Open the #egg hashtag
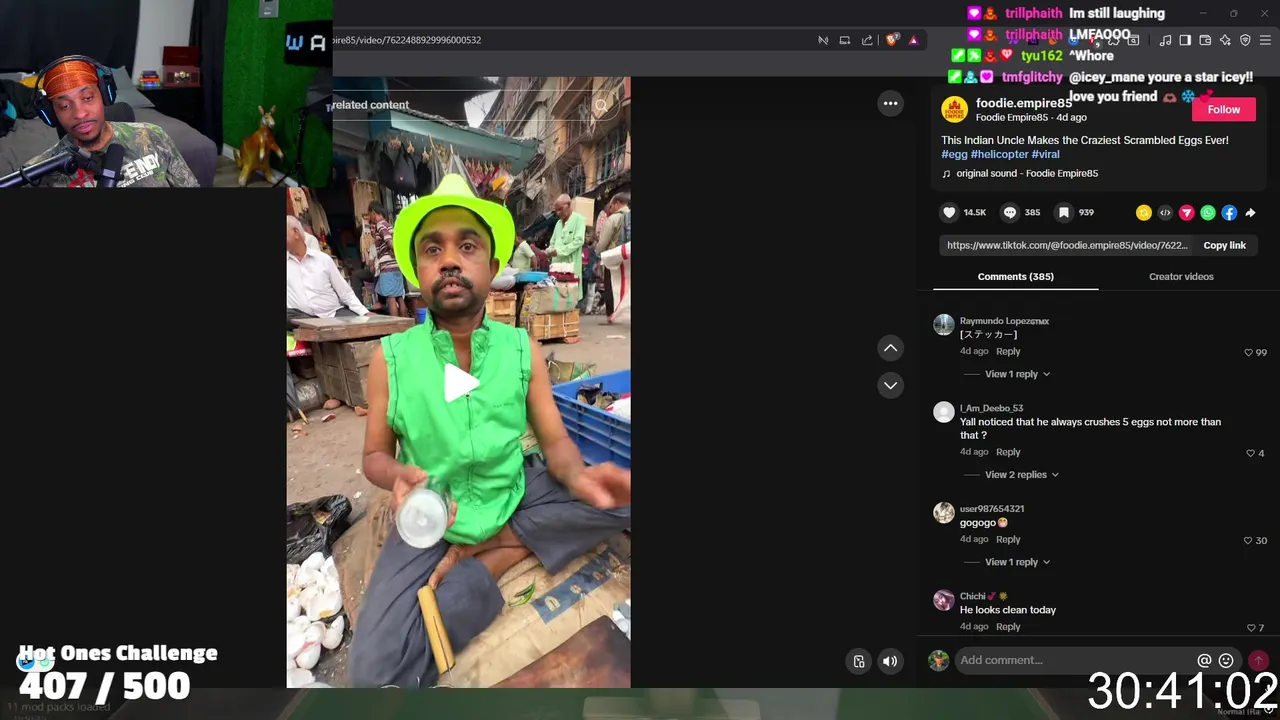This screenshot has width=1280, height=720. point(954,154)
